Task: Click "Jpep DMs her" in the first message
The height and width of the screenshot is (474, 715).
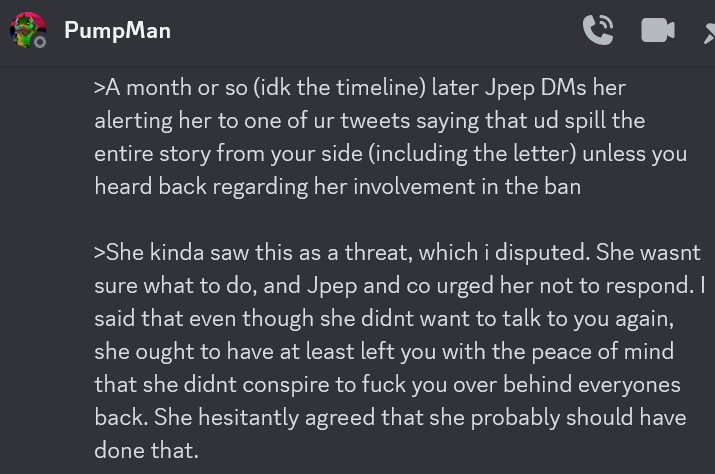Action: pyautogui.click(x=555, y=87)
